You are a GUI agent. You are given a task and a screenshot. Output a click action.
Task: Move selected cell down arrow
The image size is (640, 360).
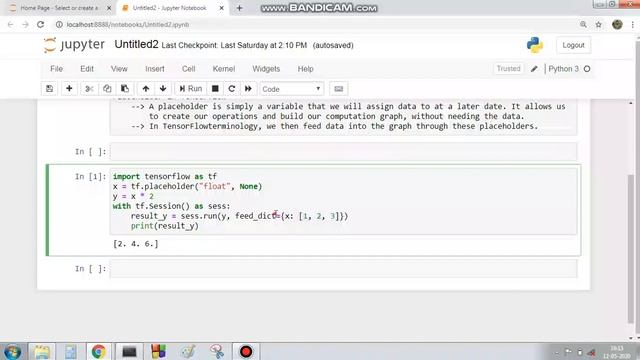click(x=163, y=89)
